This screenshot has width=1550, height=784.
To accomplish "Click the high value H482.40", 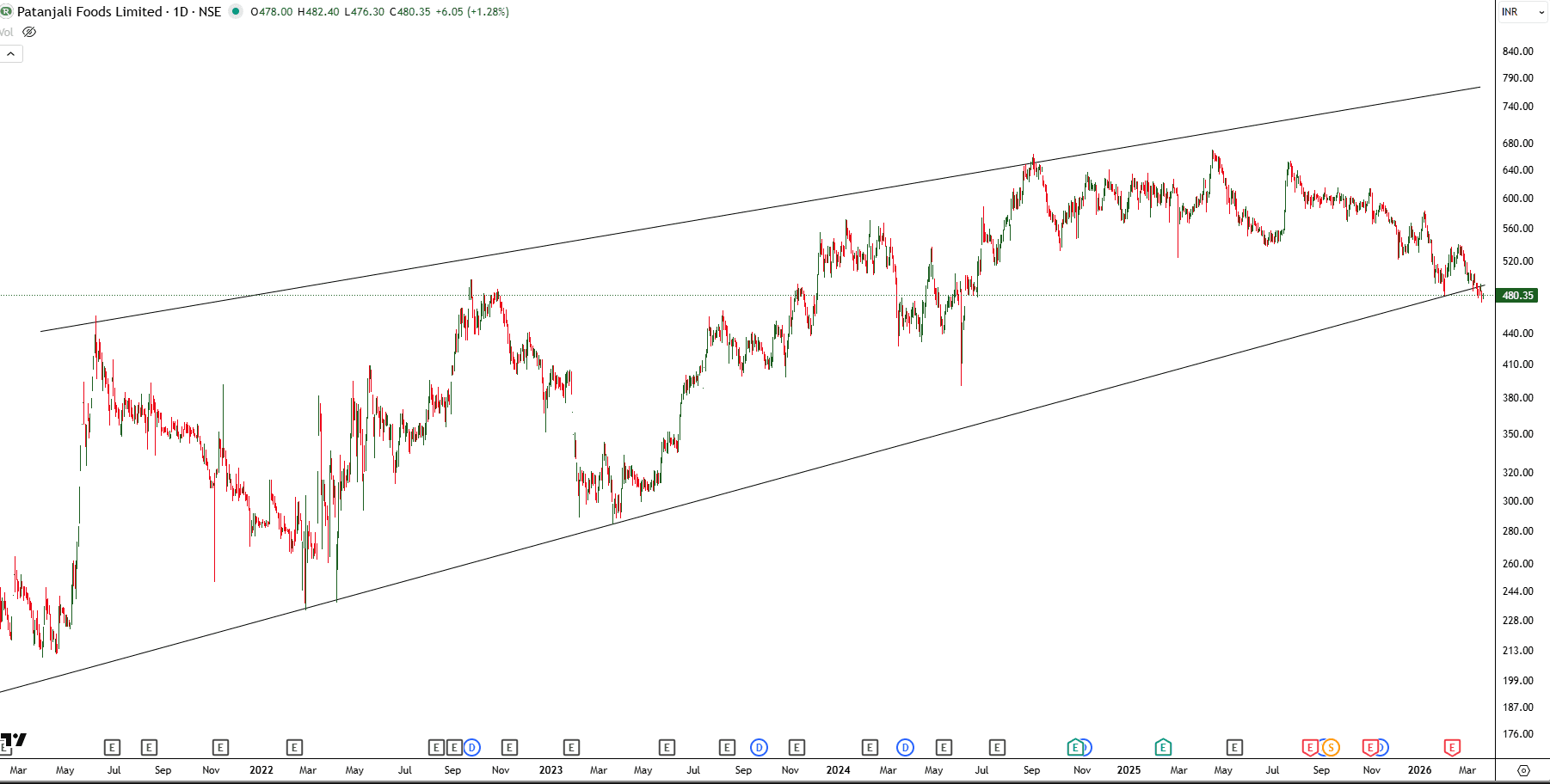I will 318,12.
